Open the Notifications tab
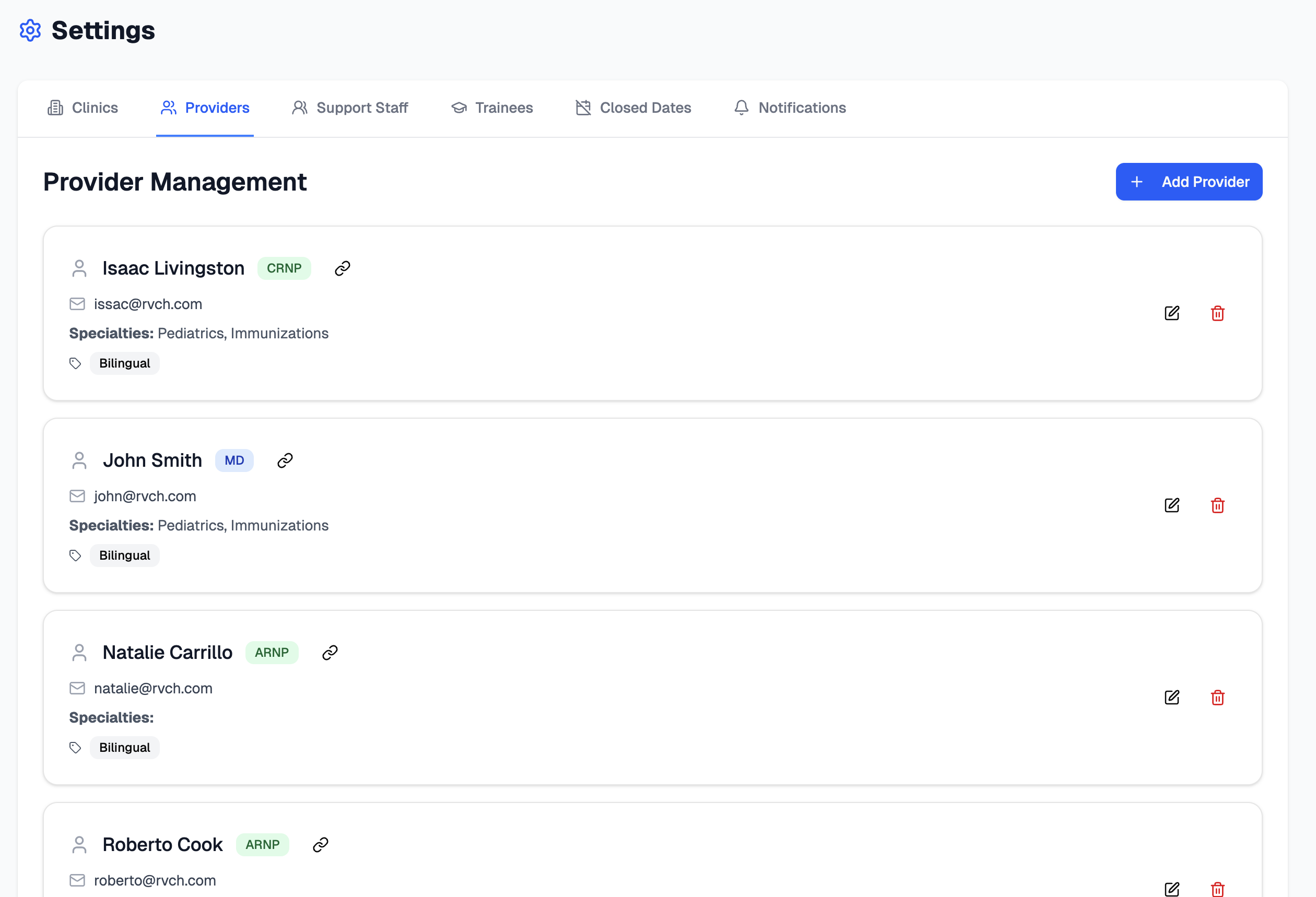1316x897 pixels. (x=790, y=108)
